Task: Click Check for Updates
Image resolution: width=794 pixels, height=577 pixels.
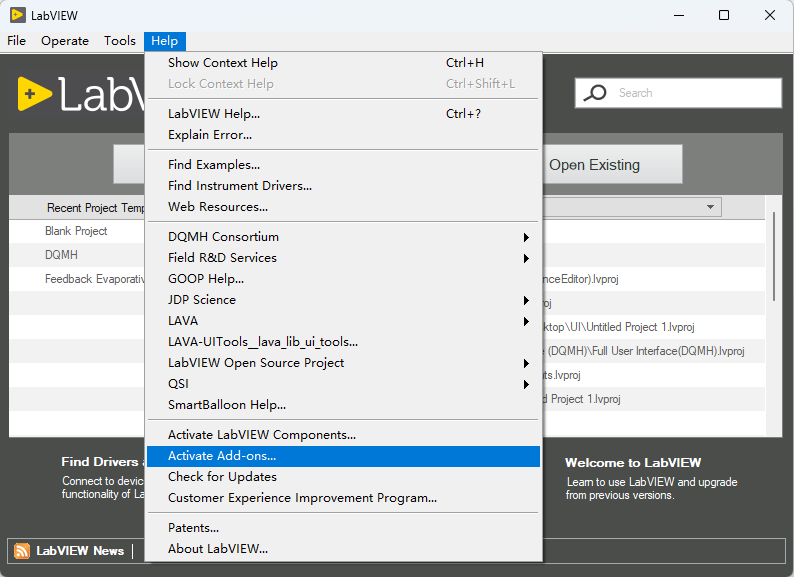Action: coord(222,477)
